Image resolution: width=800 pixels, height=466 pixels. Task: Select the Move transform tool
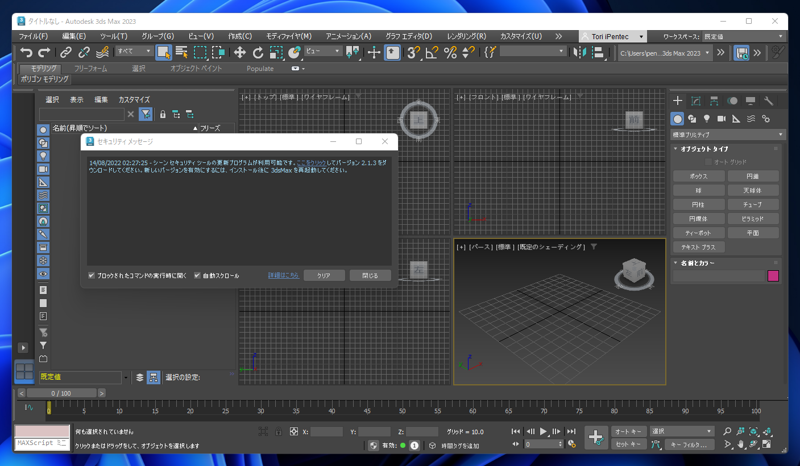(x=240, y=53)
